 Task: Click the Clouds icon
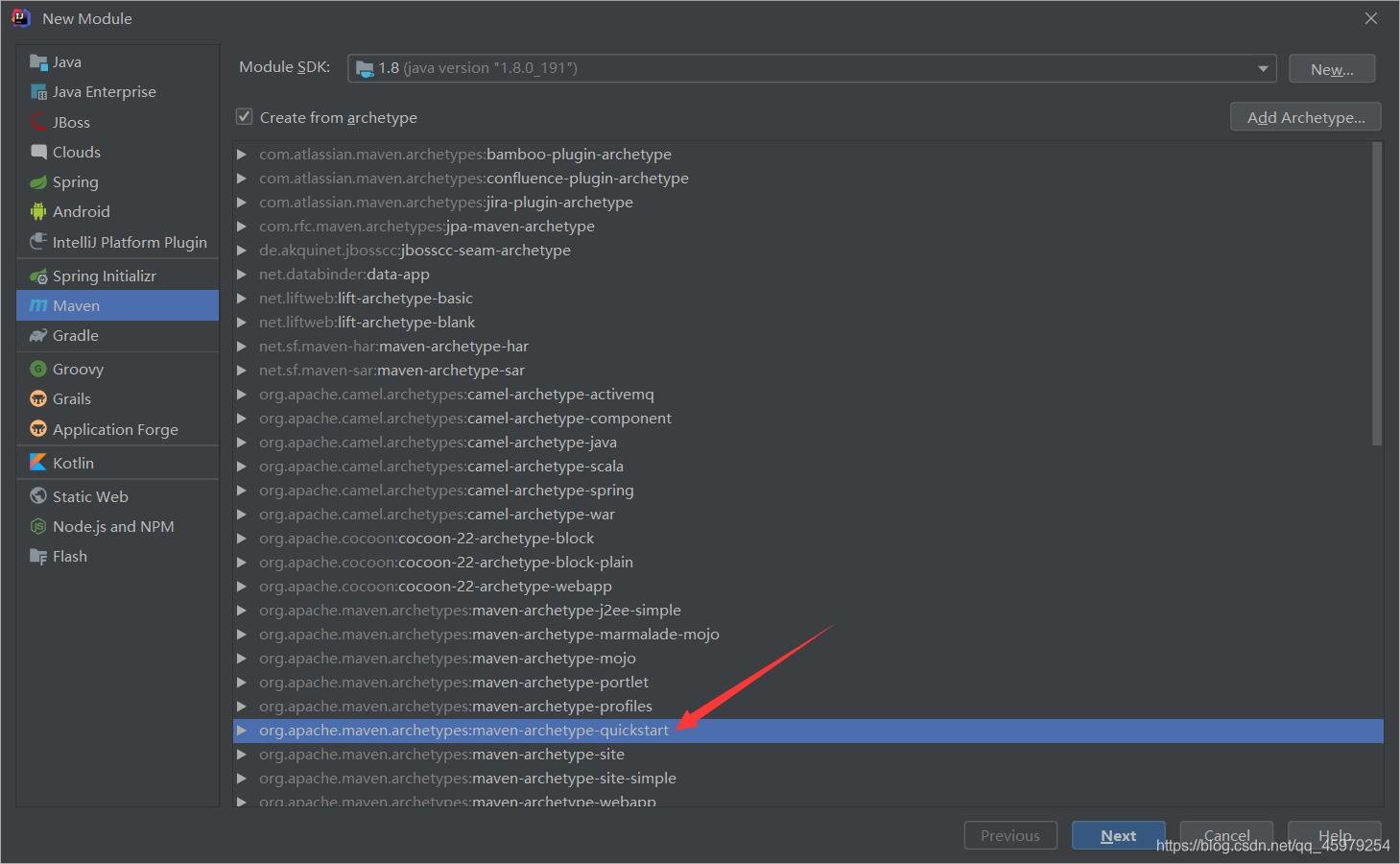tap(38, 152)
